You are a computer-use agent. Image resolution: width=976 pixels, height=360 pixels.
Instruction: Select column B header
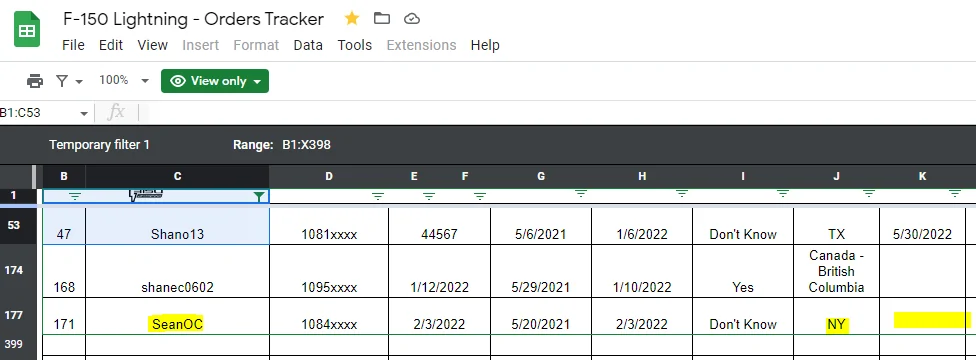[64, 176]
